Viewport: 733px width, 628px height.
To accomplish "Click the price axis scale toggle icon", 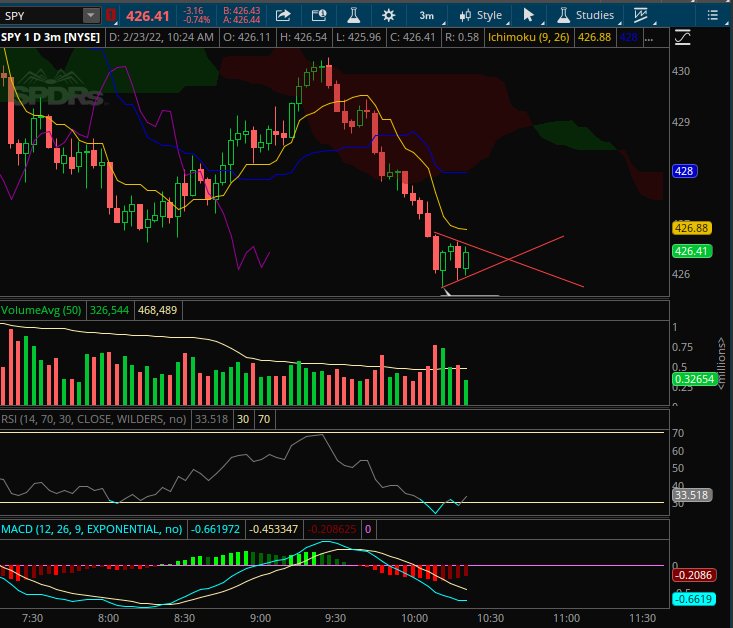I will point(683,37).
